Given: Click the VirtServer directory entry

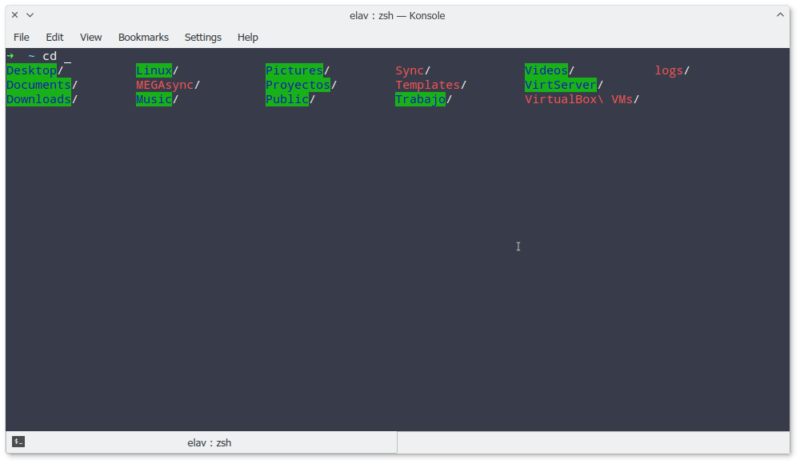Looking at the screenshot, I should click(564, 85).
